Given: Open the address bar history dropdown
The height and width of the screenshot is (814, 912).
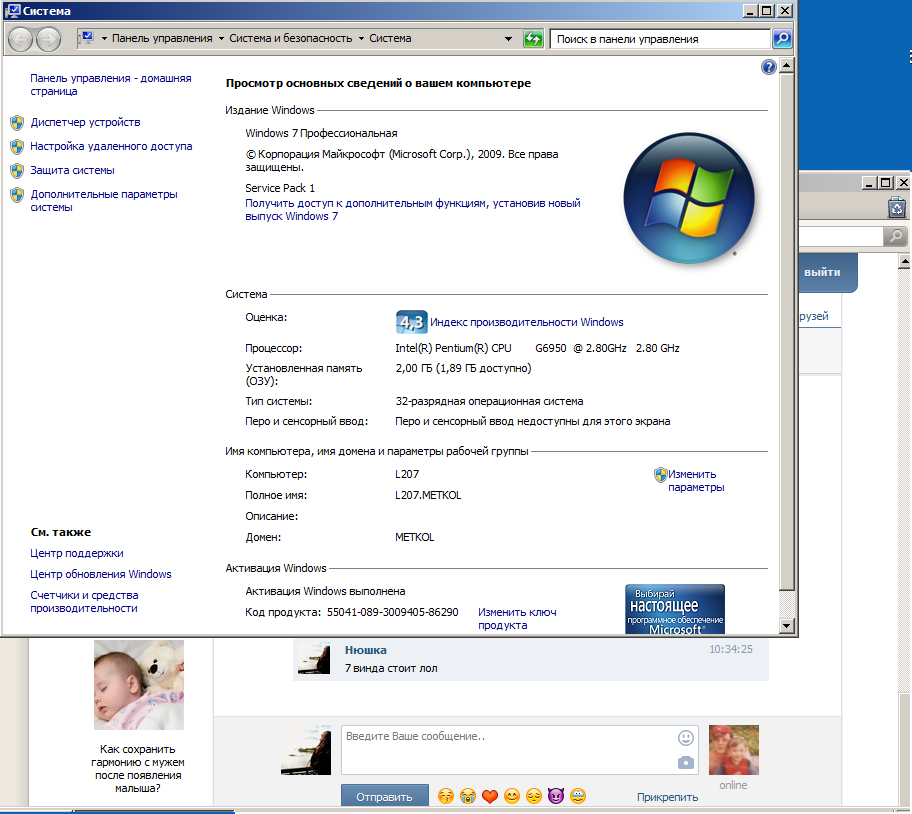Looking at the screenshot, I should click(508, 39).
